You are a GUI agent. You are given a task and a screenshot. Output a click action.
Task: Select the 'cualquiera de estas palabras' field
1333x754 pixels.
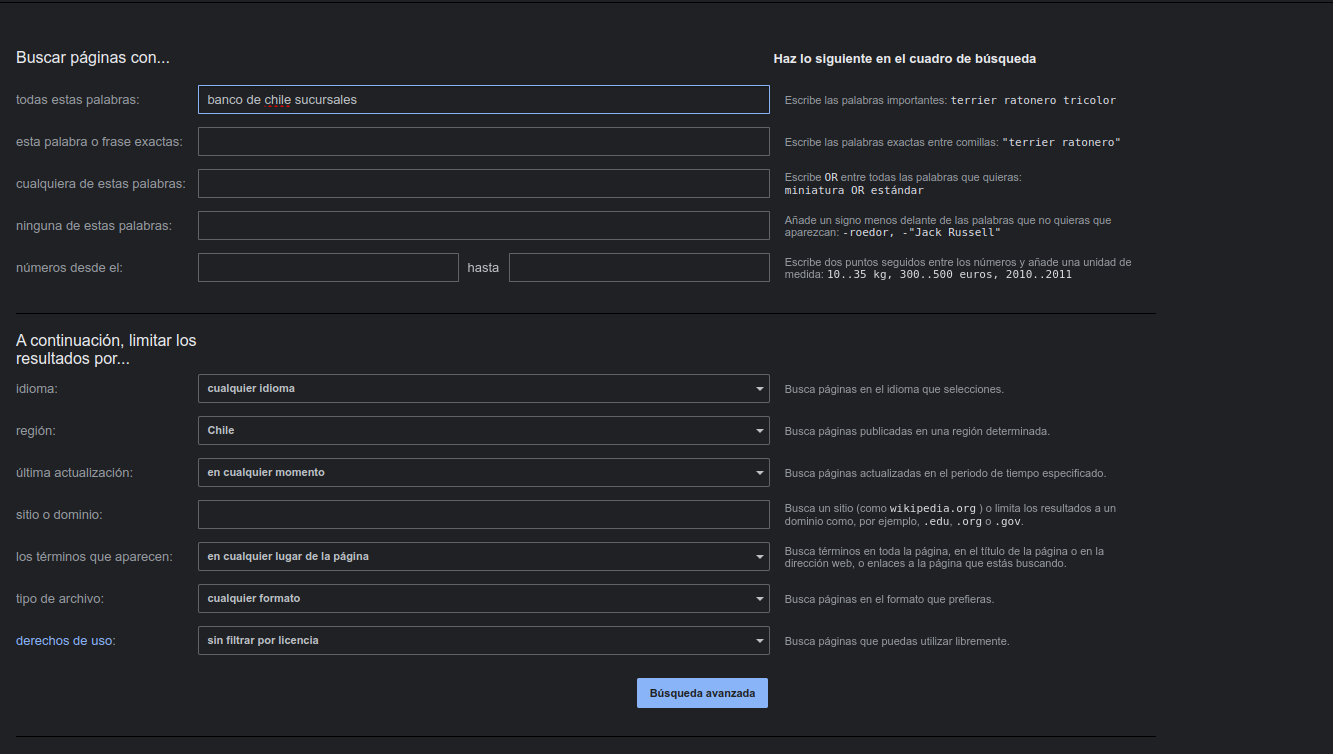pos(483,184)
